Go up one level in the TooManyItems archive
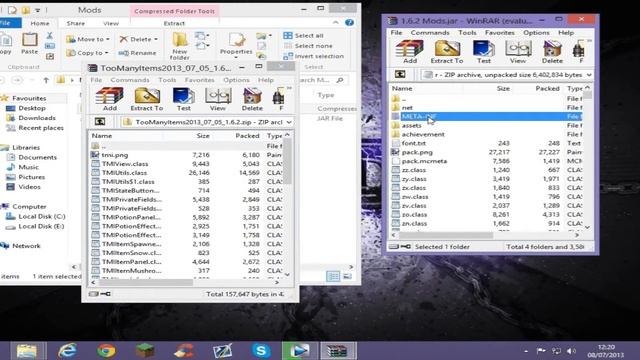This screenshot has height=360, width=640. [x=100, y=122]
